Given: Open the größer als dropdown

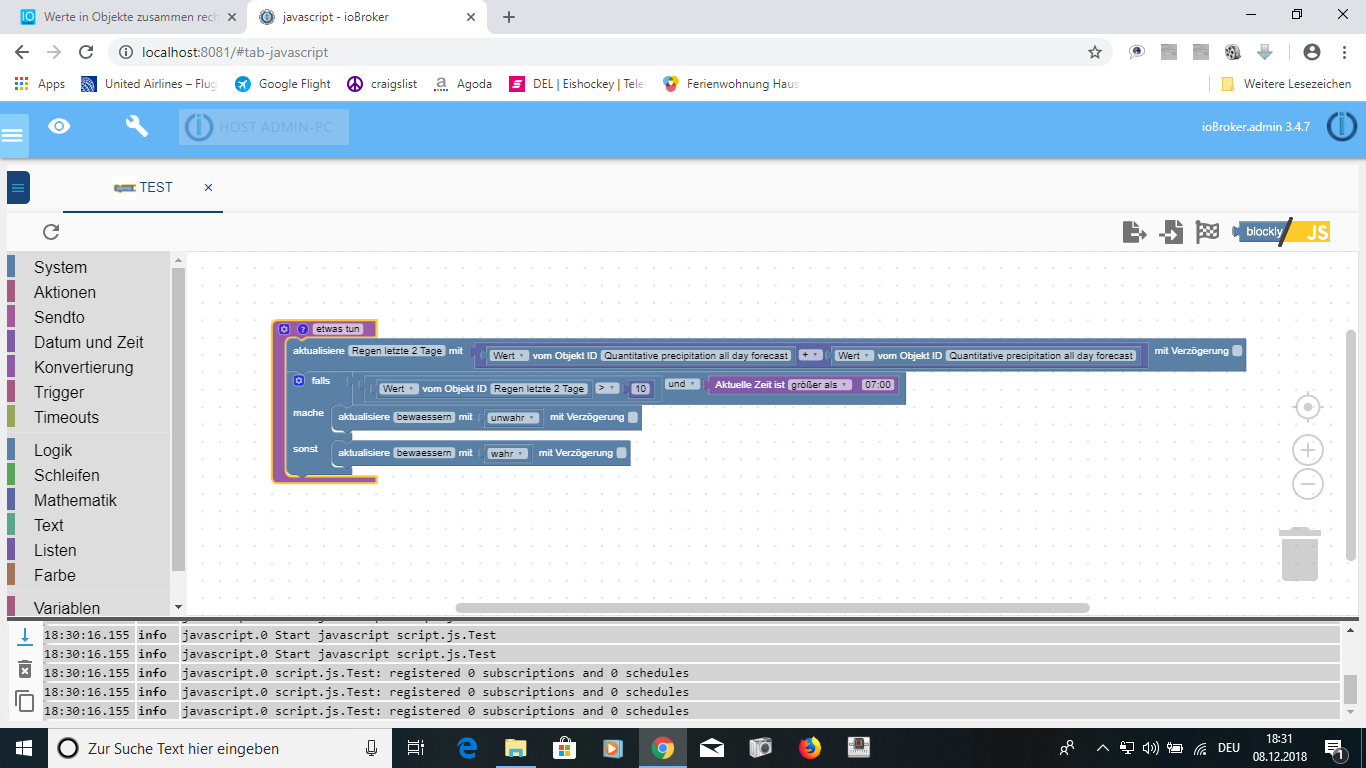Looking at the screenshot, I should click(820, 384).
